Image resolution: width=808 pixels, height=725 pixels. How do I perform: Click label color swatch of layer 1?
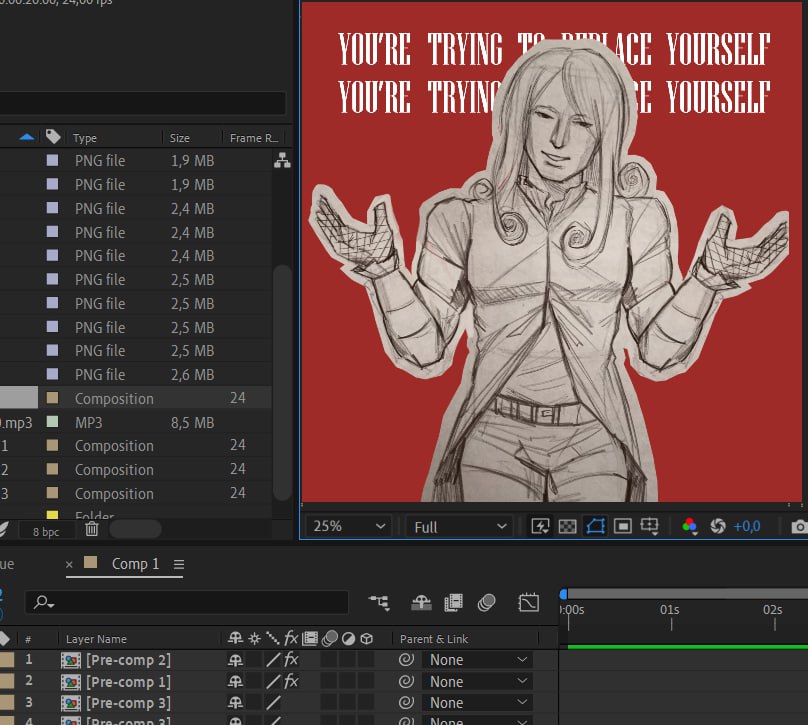coord(7,660)
